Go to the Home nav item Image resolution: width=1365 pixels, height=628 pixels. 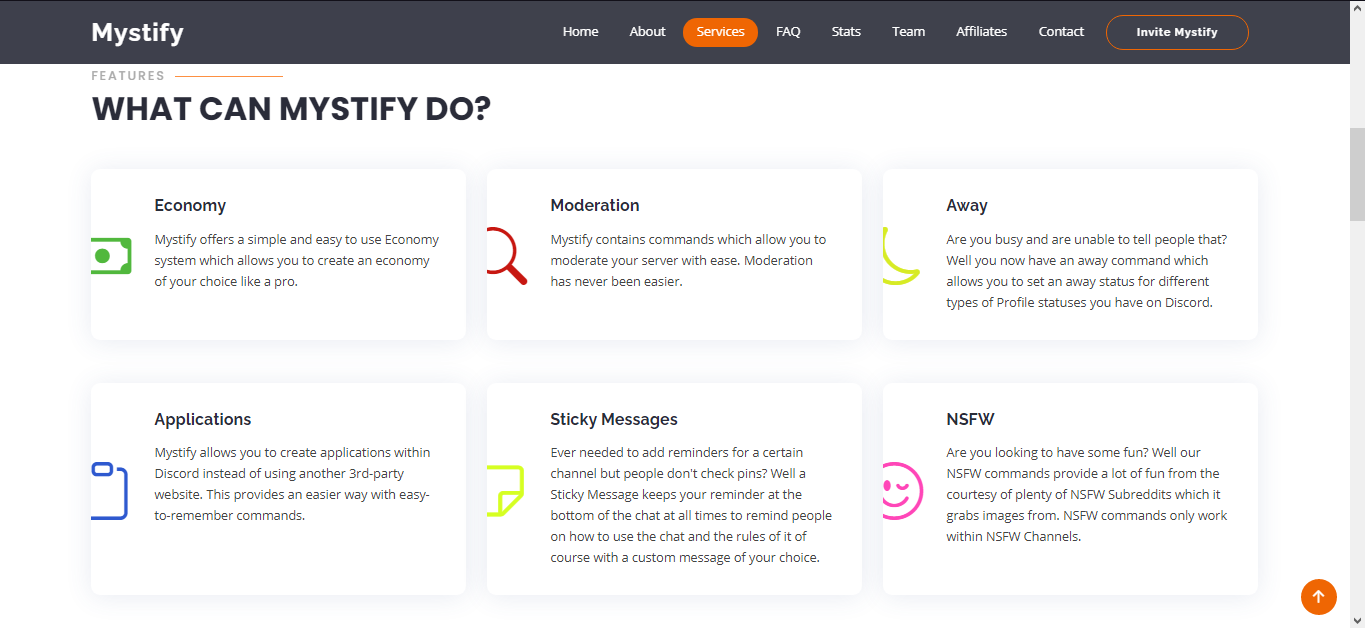(580, 32)
